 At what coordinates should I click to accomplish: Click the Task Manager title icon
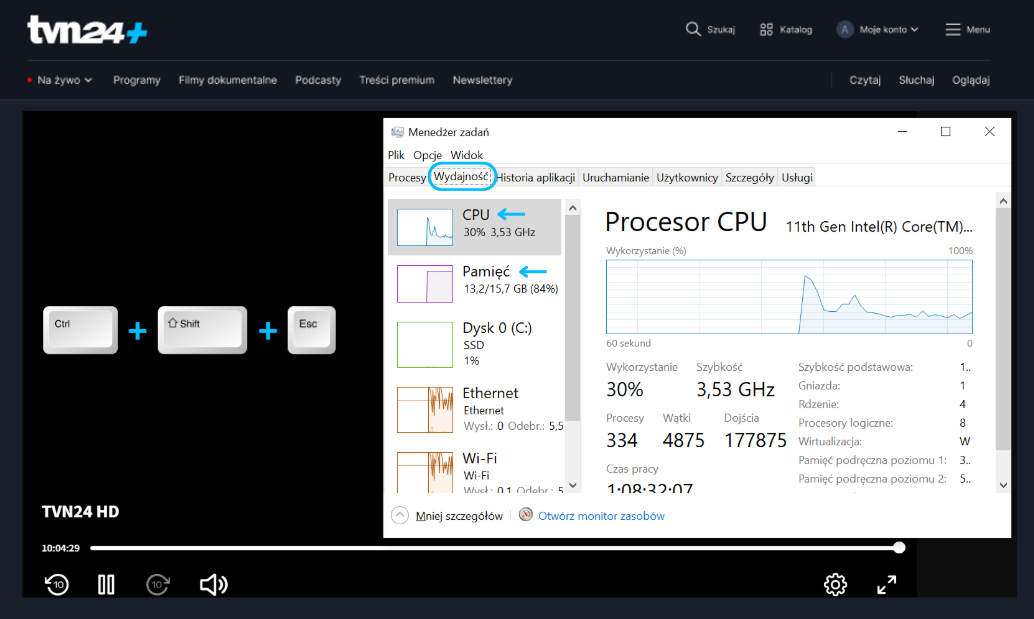397,132
